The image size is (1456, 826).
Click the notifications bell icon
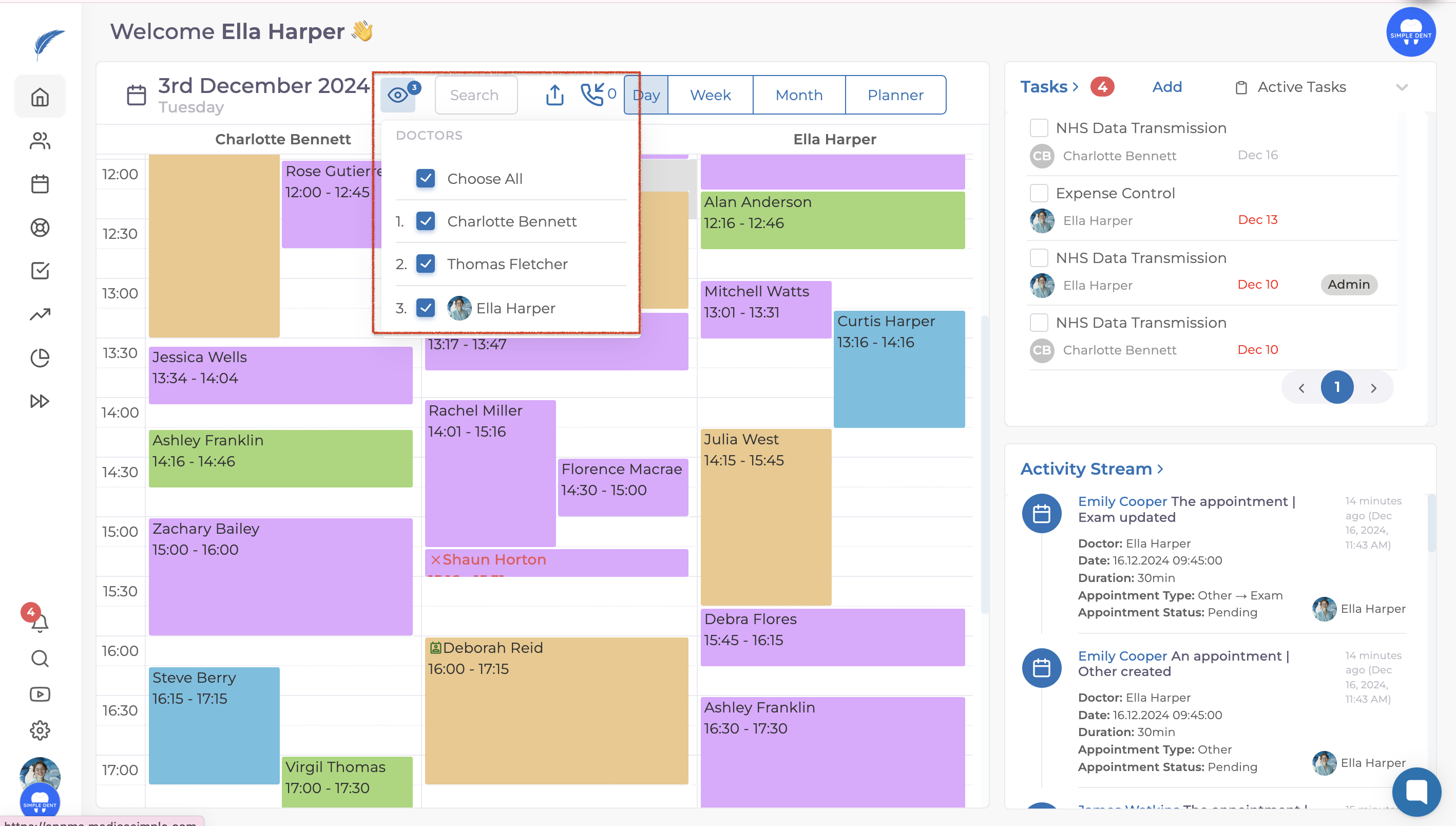[x=39, y=623]
